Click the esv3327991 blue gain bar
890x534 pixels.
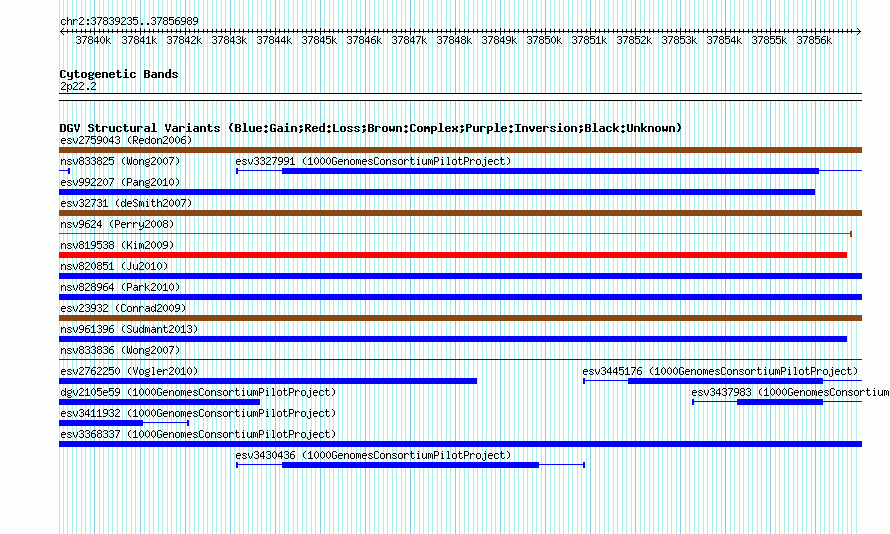click(x=550, y=171)
